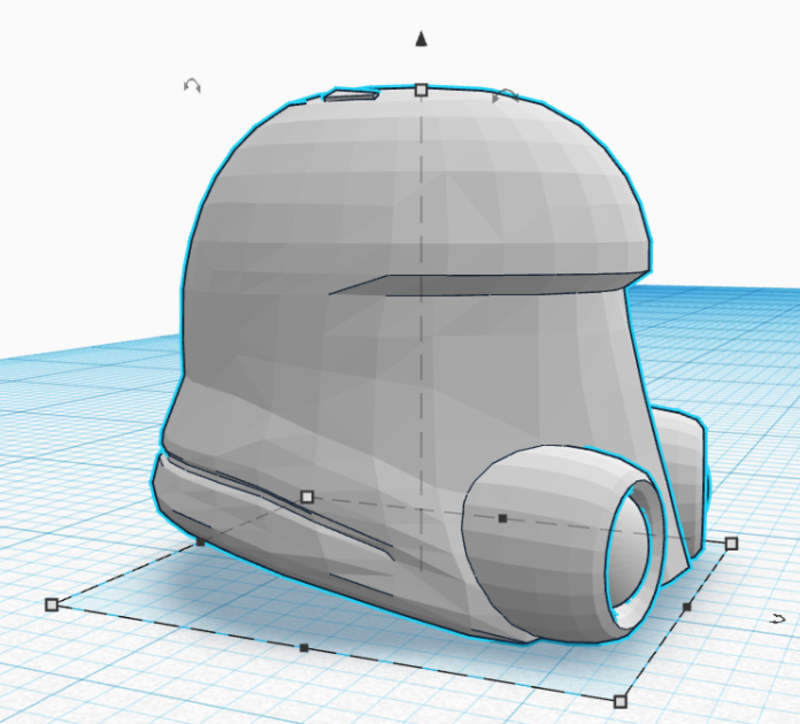Click the small vent notch on the helmet top

(350, 96)
